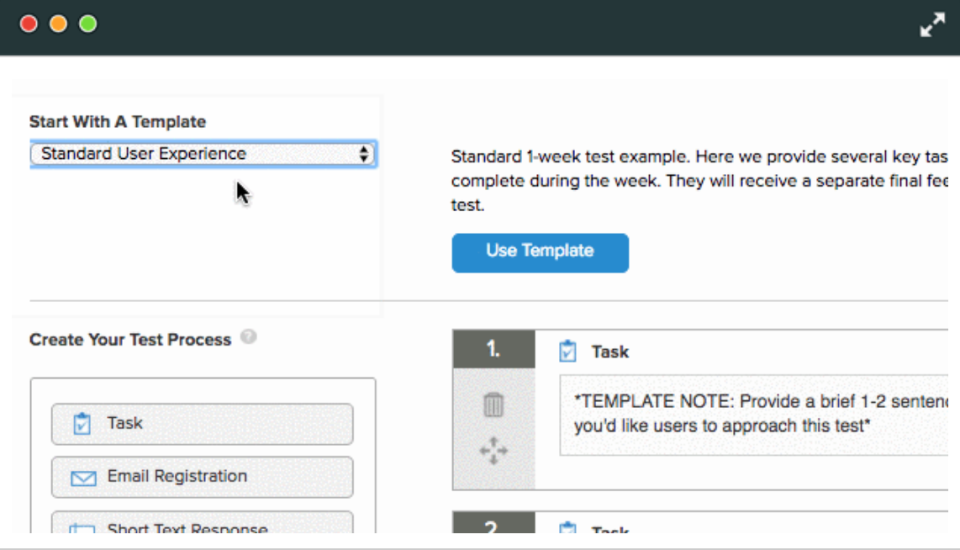960x550 pixels.
Task: Click the clipboard icon in step 1 header
Action: pos(568,351)
